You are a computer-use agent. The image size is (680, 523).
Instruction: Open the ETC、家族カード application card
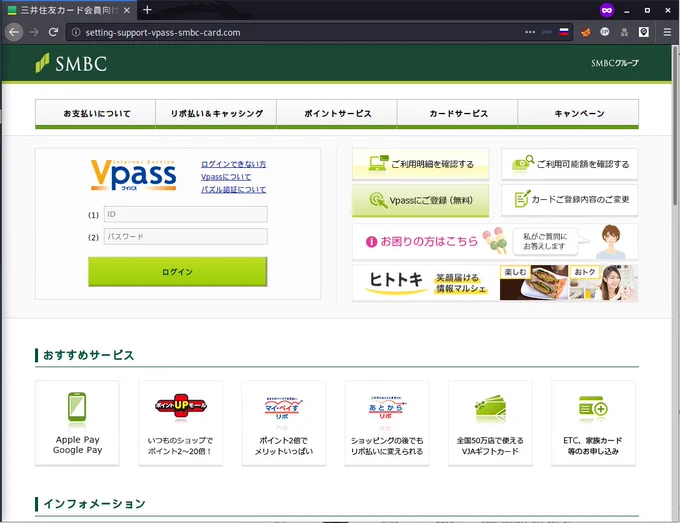pyautogui.click(x=593, y=423)
